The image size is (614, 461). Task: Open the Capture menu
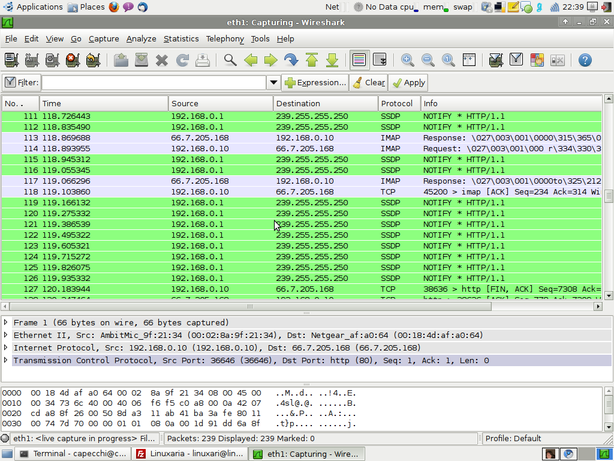pyautogui.click(x=103, y=39)
